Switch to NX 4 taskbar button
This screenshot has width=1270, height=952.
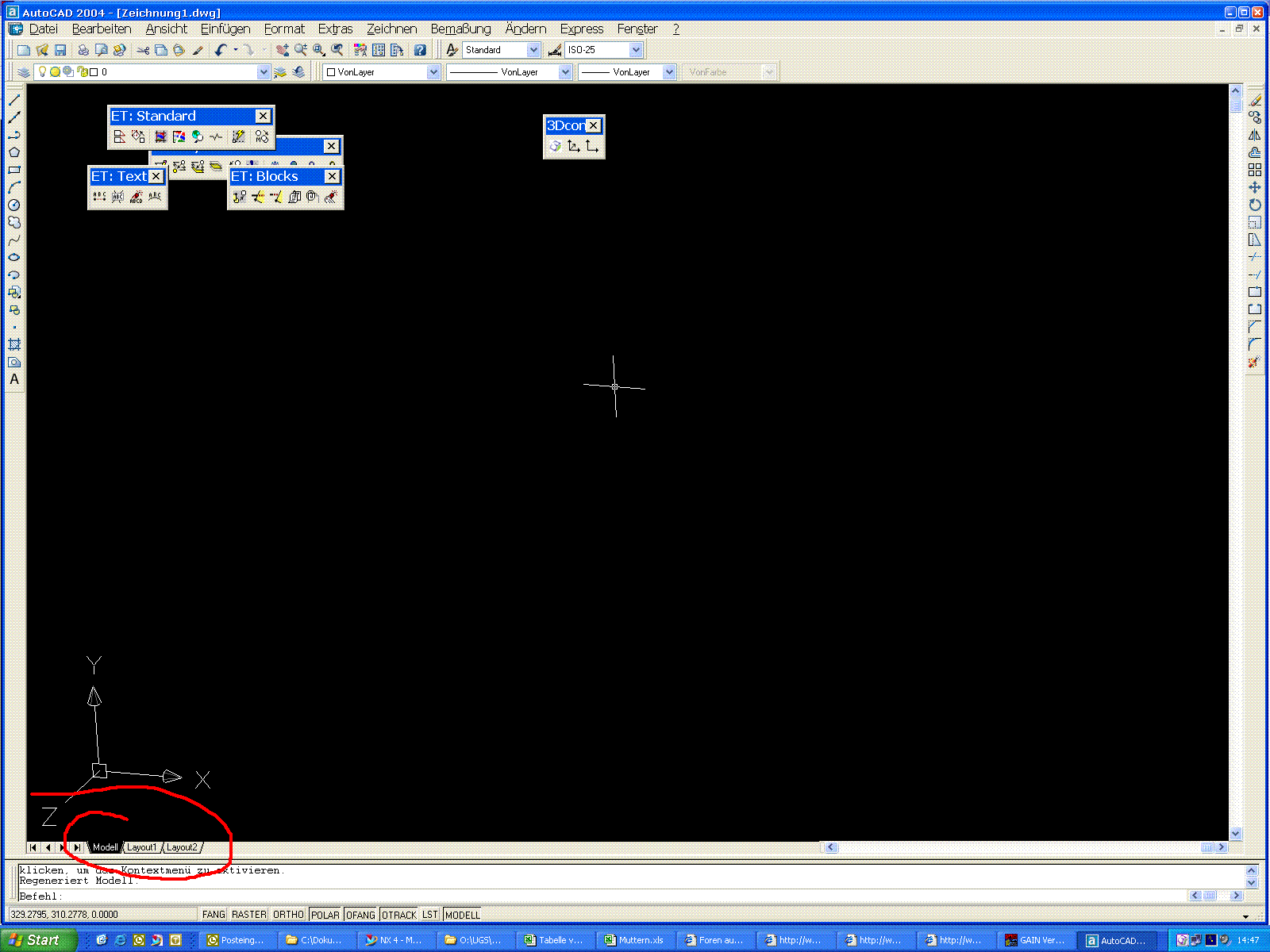coord(395,940)
